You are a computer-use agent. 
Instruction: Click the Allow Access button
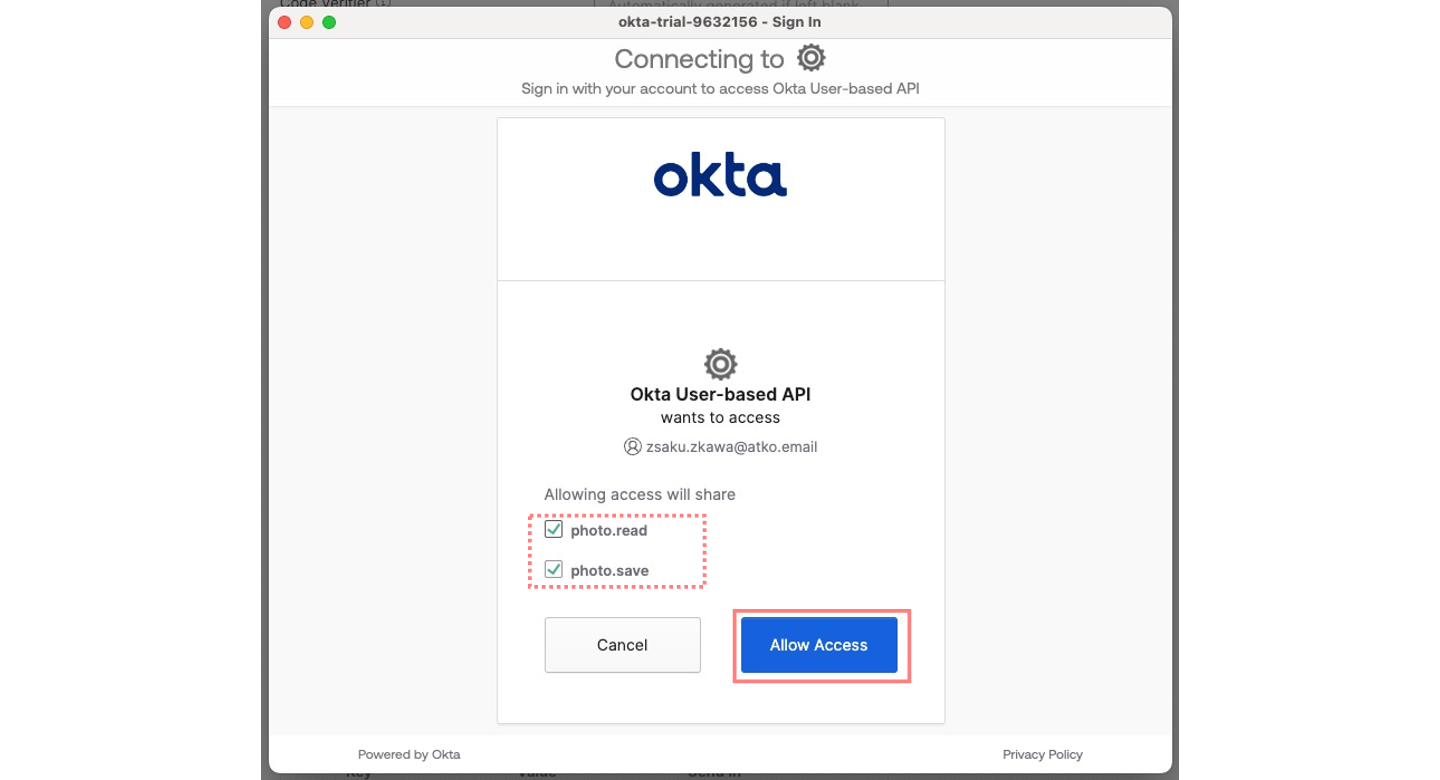click(819, 645)
